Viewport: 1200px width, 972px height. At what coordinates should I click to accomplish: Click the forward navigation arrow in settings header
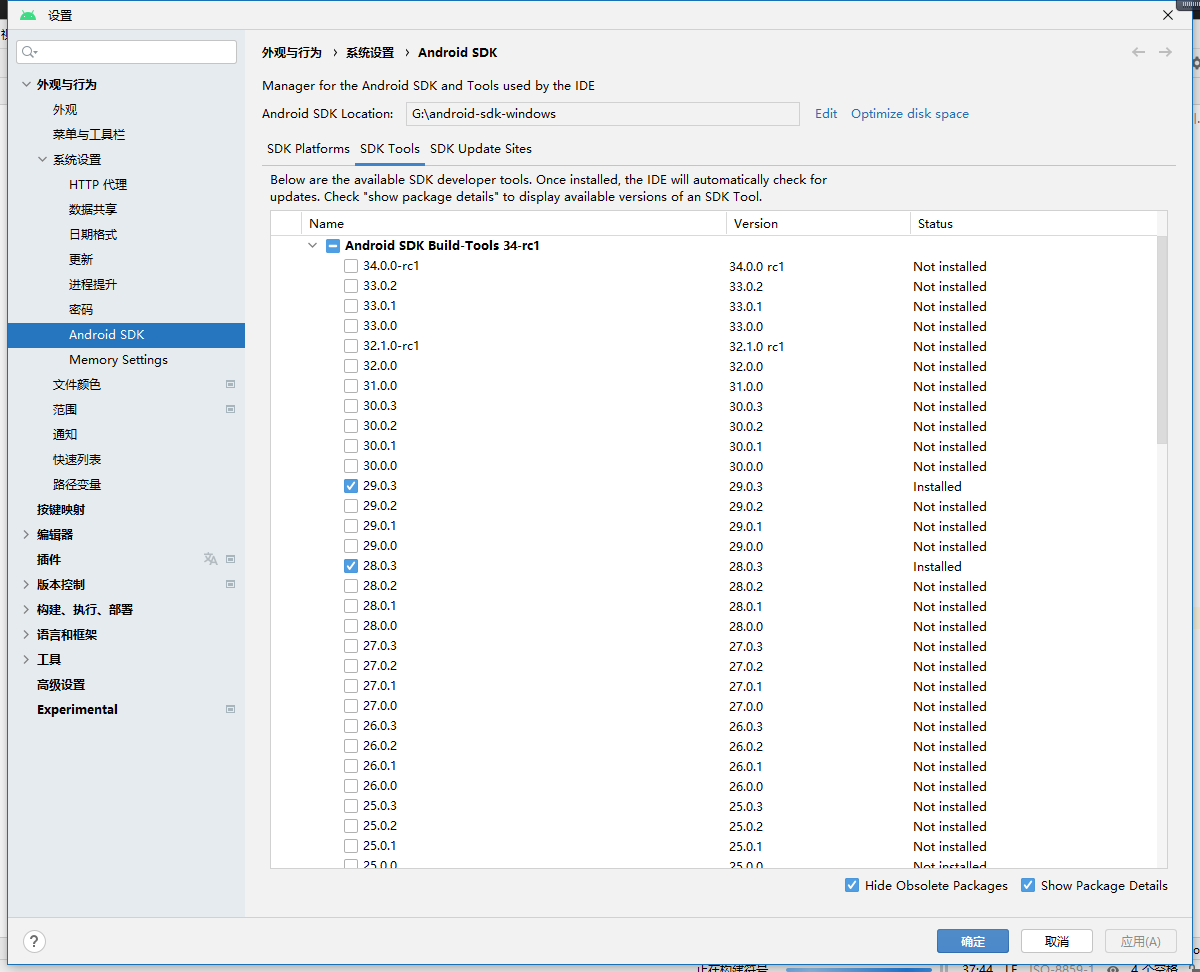1166,52
